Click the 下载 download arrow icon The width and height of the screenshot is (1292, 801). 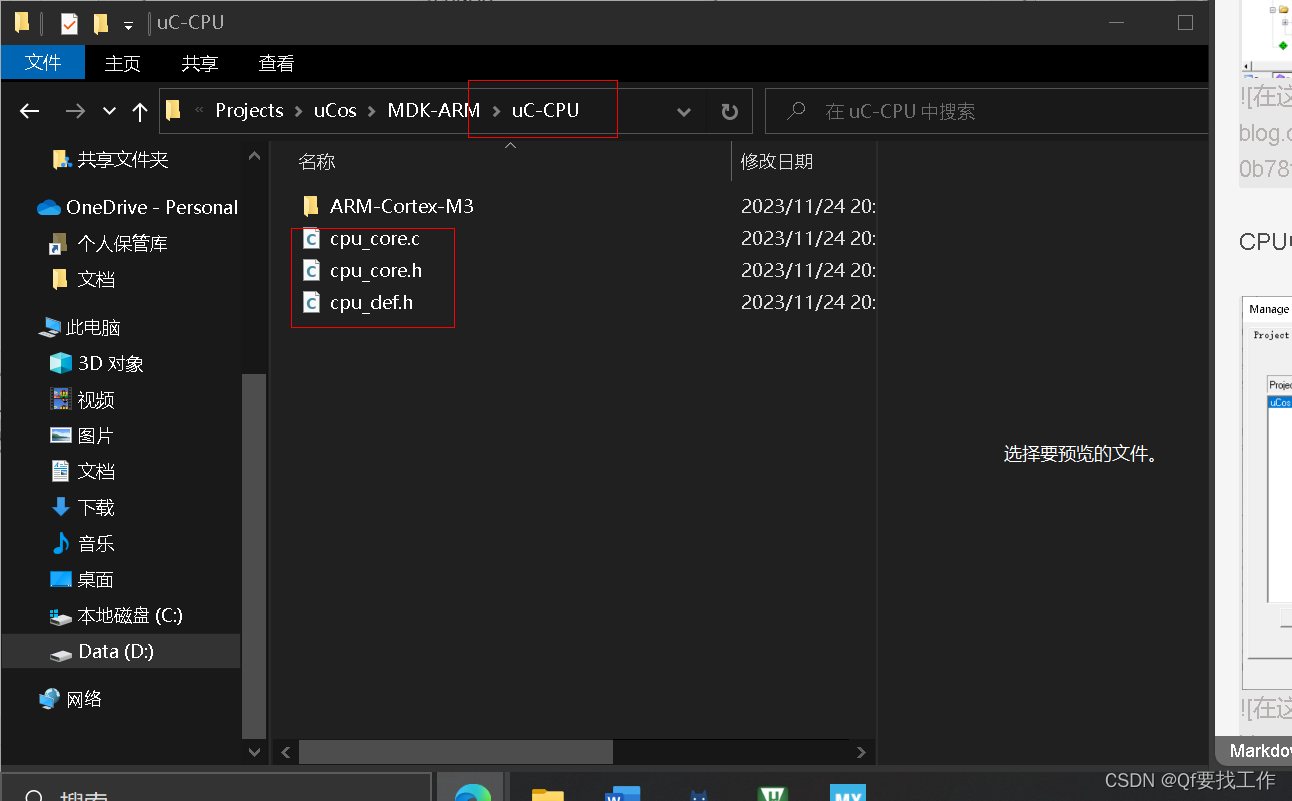(60, 507)
